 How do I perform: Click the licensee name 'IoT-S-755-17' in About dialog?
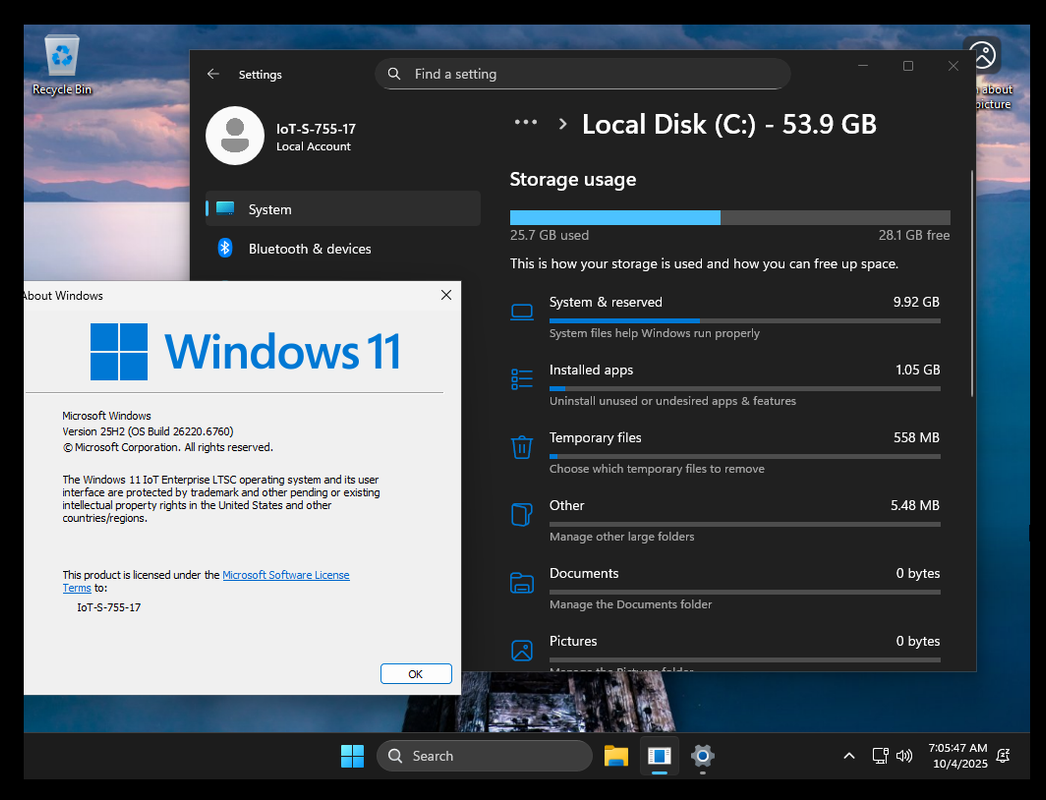(x=109, y=607)
